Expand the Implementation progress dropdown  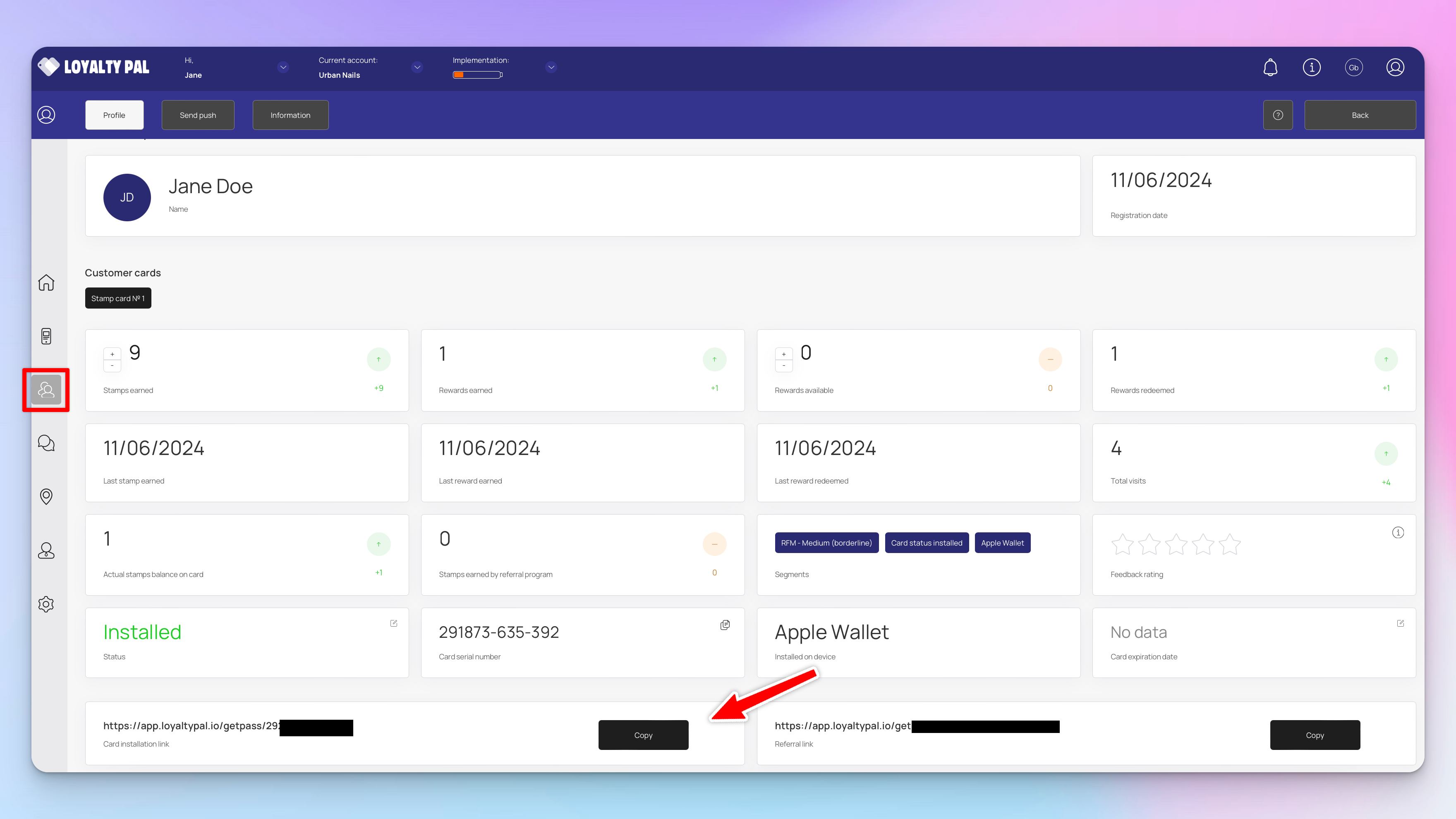tap(551, 67)
